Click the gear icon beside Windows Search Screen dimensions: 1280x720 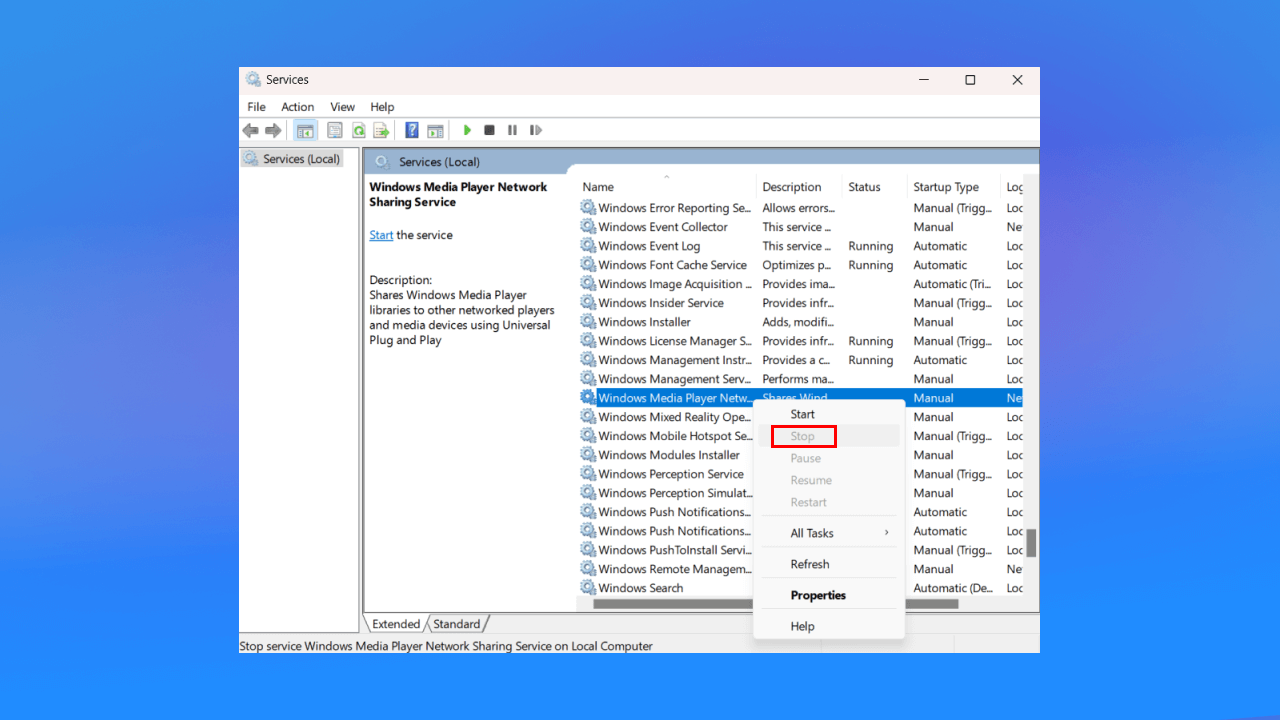pos(588,588)
